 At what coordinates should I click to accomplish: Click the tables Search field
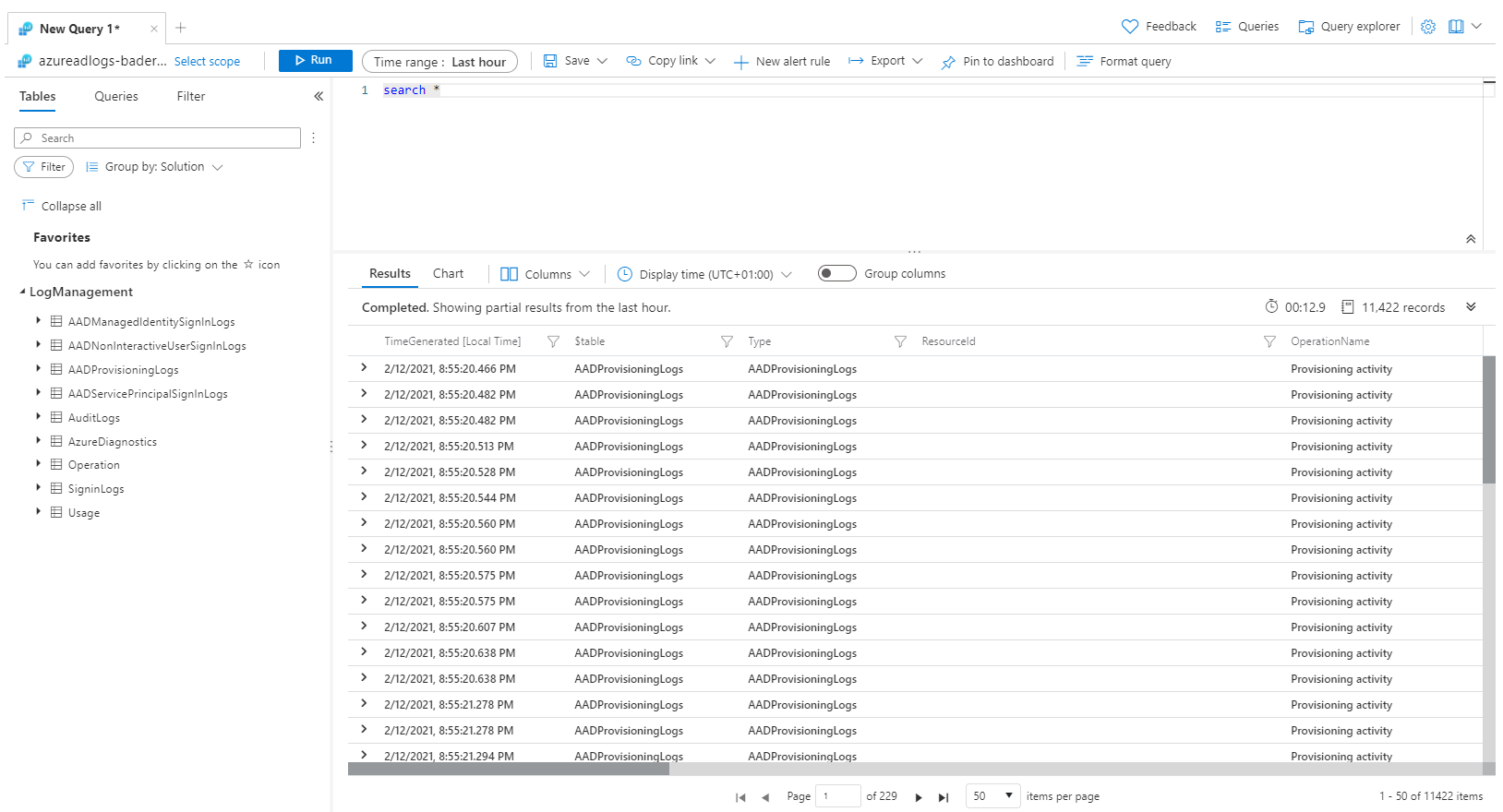click(x=157, y=137)
